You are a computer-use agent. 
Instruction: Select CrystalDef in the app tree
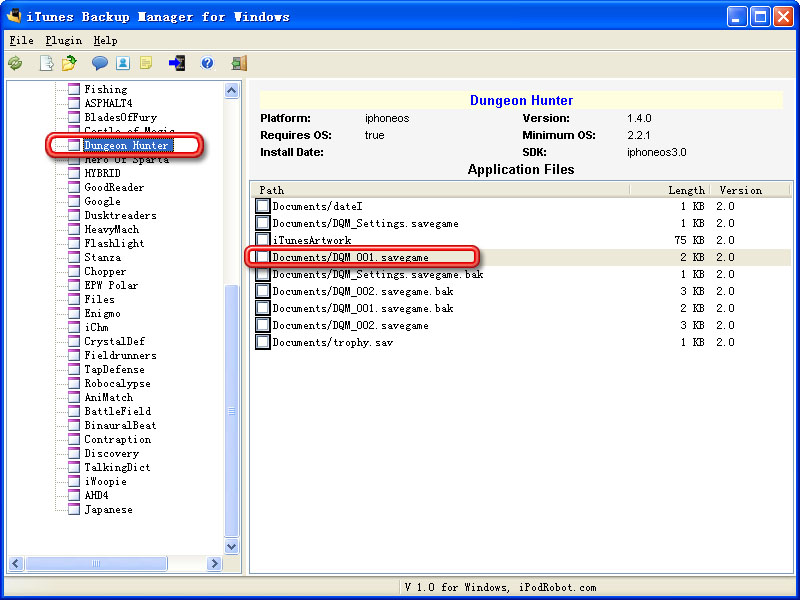[x=114, y=341]
